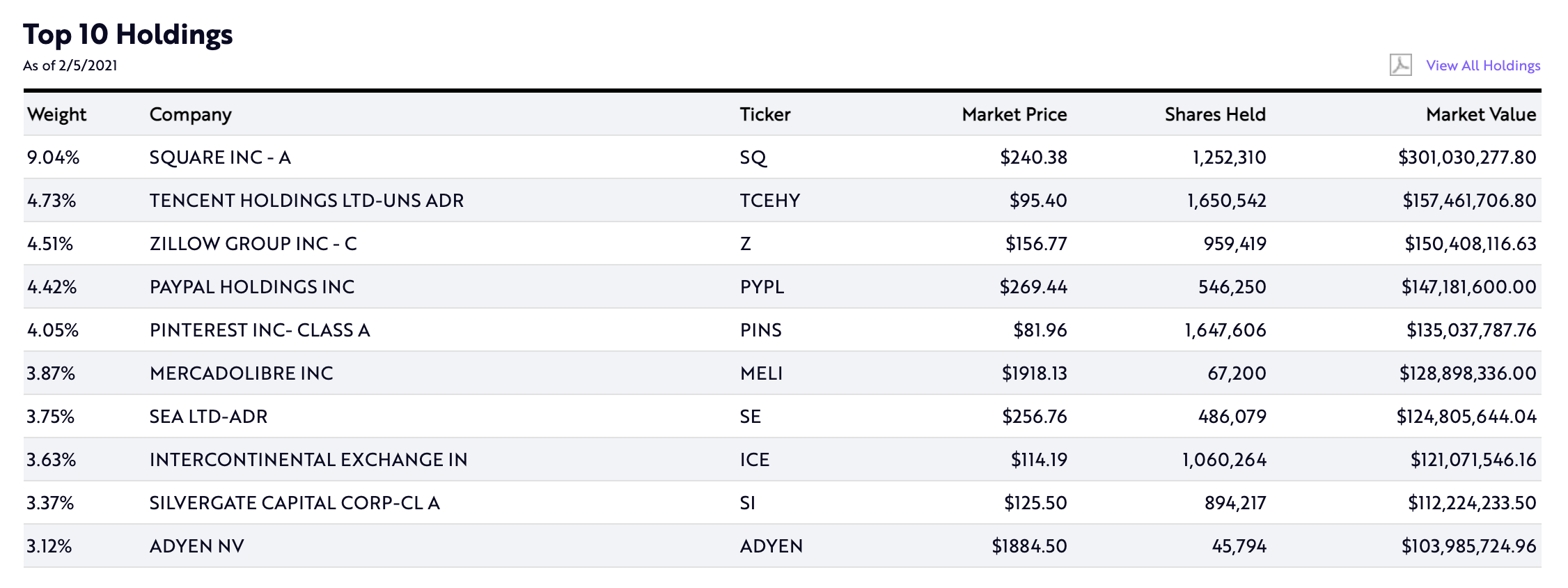Click the ADYEN ticker symbol
The height and width of the screenshot is (588, 1568).
771,546
